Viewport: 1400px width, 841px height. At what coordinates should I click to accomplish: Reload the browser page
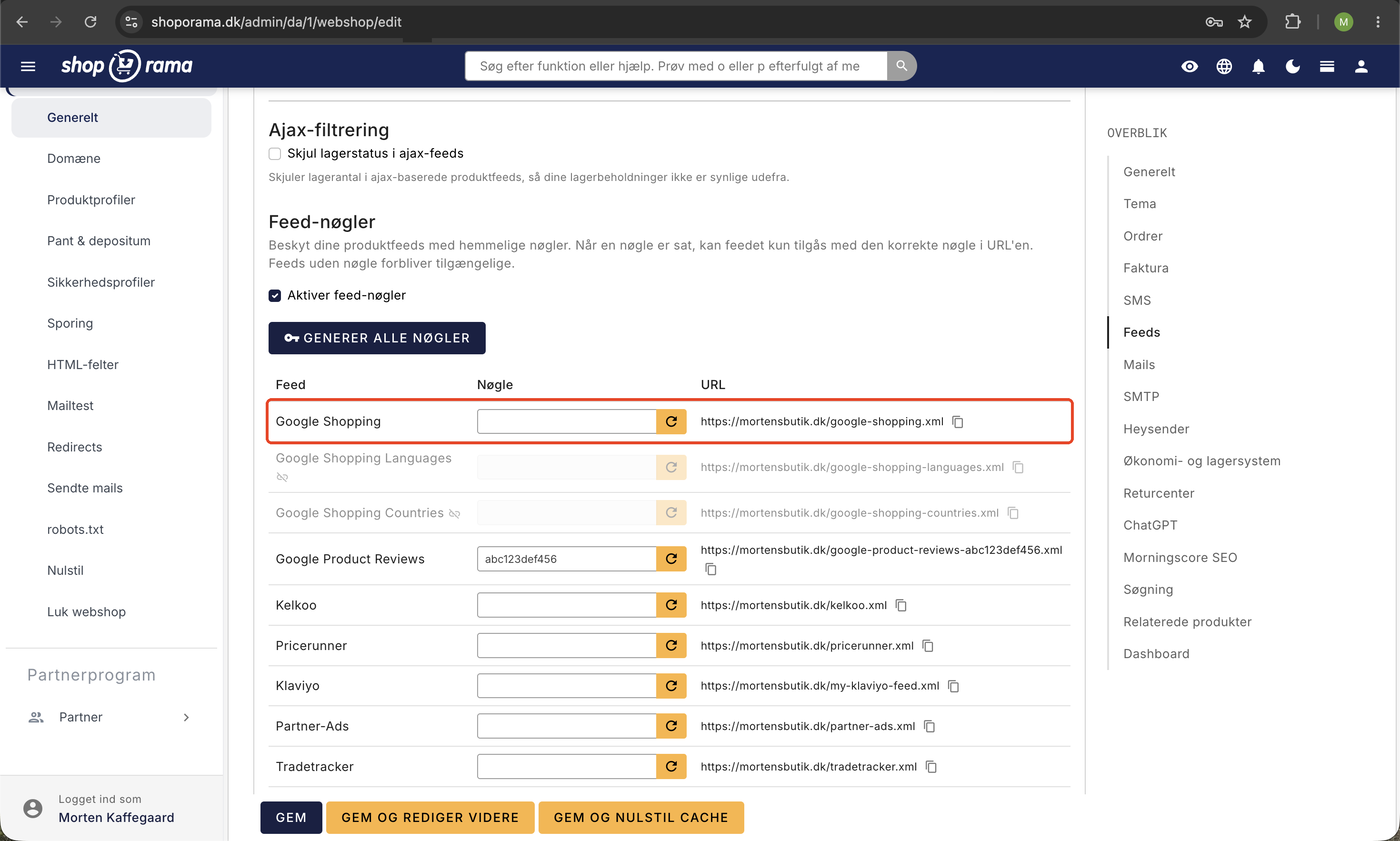tap(91, 21)
